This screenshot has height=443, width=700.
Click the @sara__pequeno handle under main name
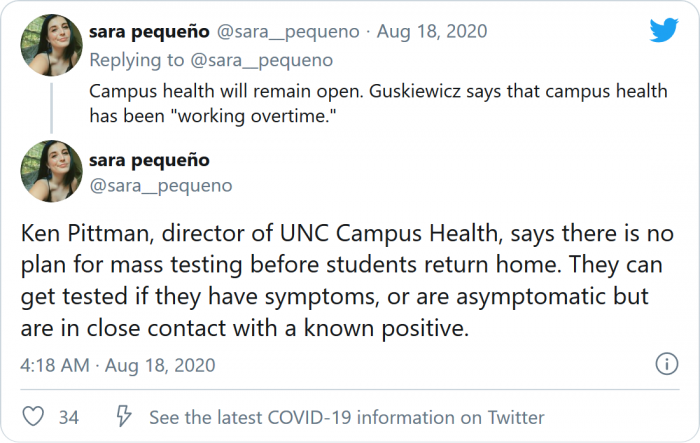pyautogui.click(x=160, y=185)
